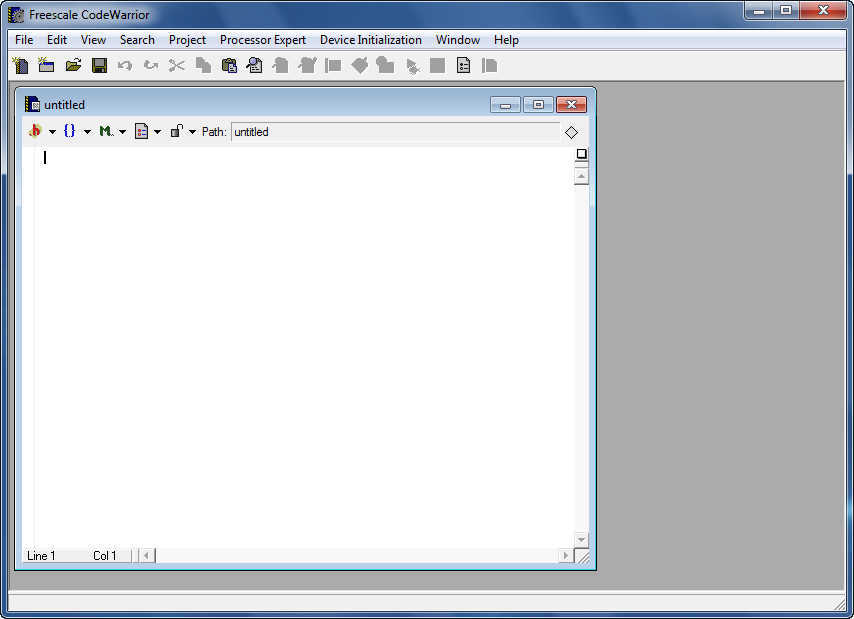
Task: Open an existing file
Action: [x=73, y=65]
